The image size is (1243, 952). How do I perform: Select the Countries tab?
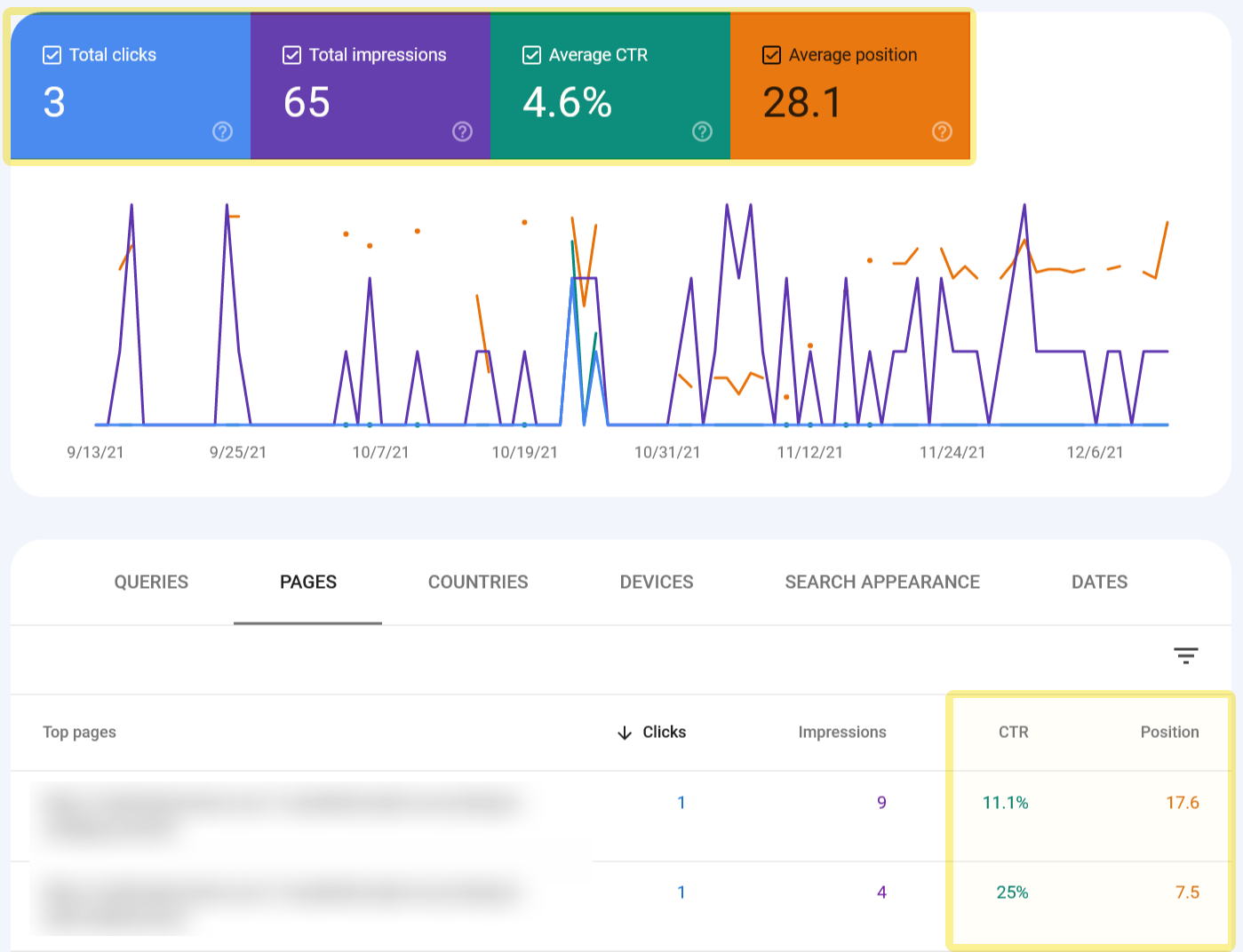coord(478,582)
